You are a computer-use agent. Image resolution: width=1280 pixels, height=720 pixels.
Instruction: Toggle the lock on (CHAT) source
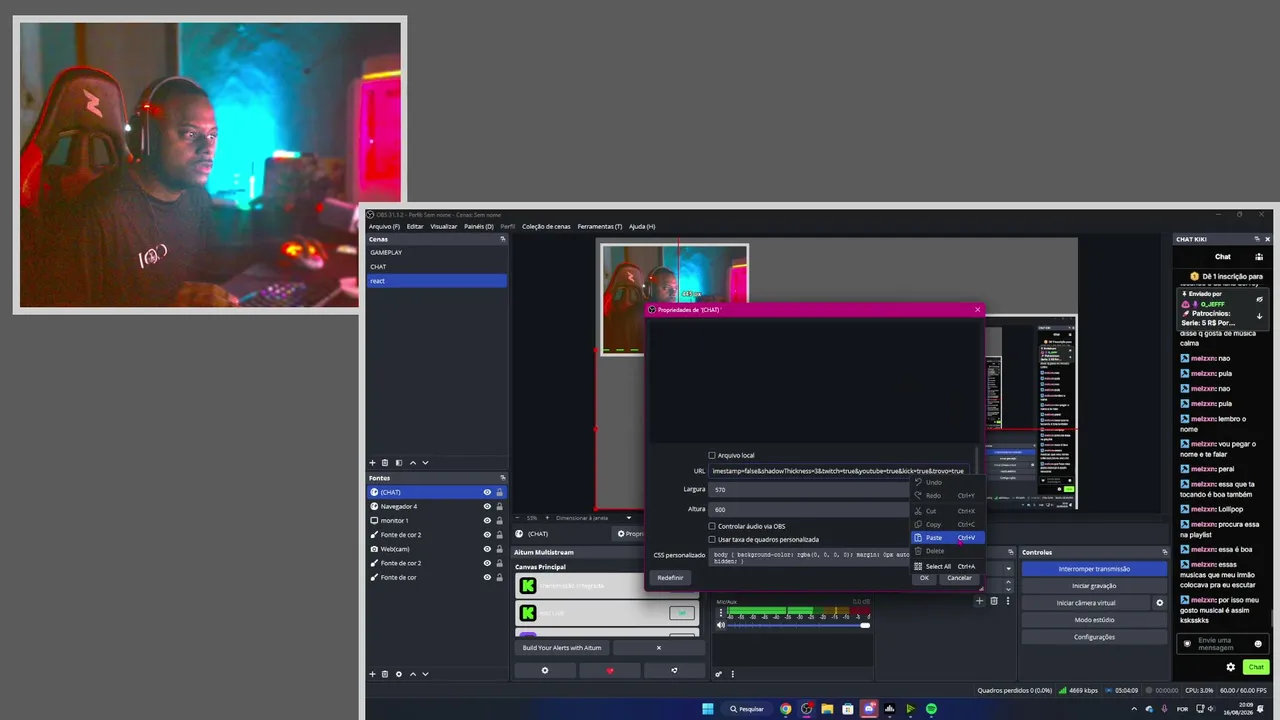click(x=500, y=492)
